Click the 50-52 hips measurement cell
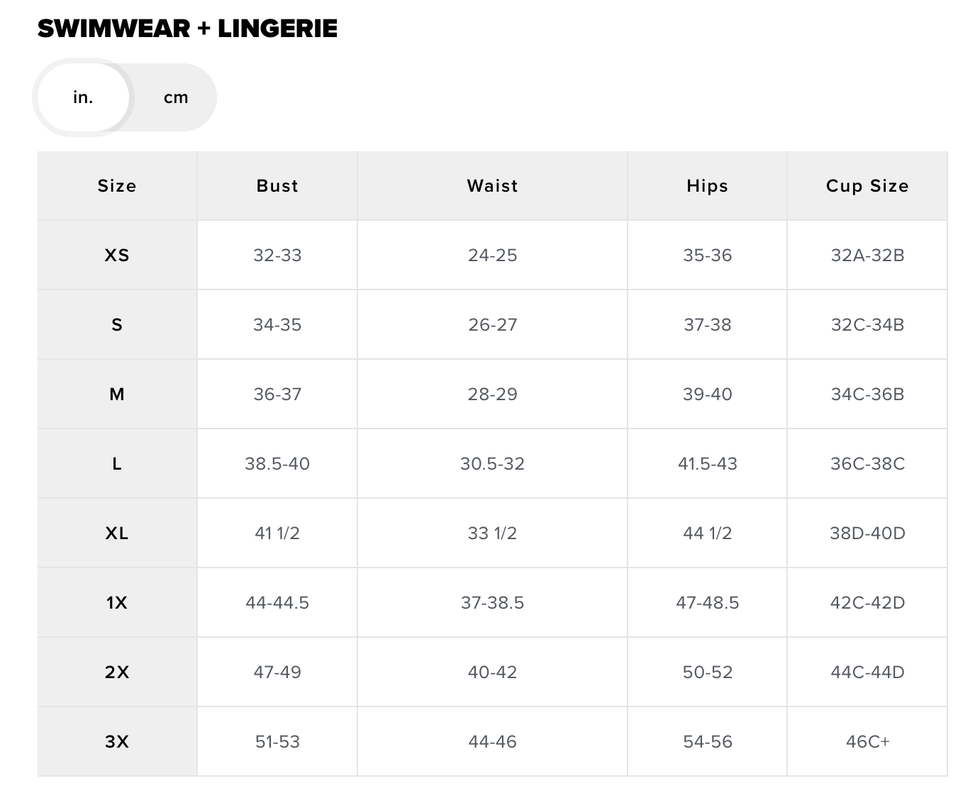This screenshot has height=806, width=980. [x=707, y=672]
